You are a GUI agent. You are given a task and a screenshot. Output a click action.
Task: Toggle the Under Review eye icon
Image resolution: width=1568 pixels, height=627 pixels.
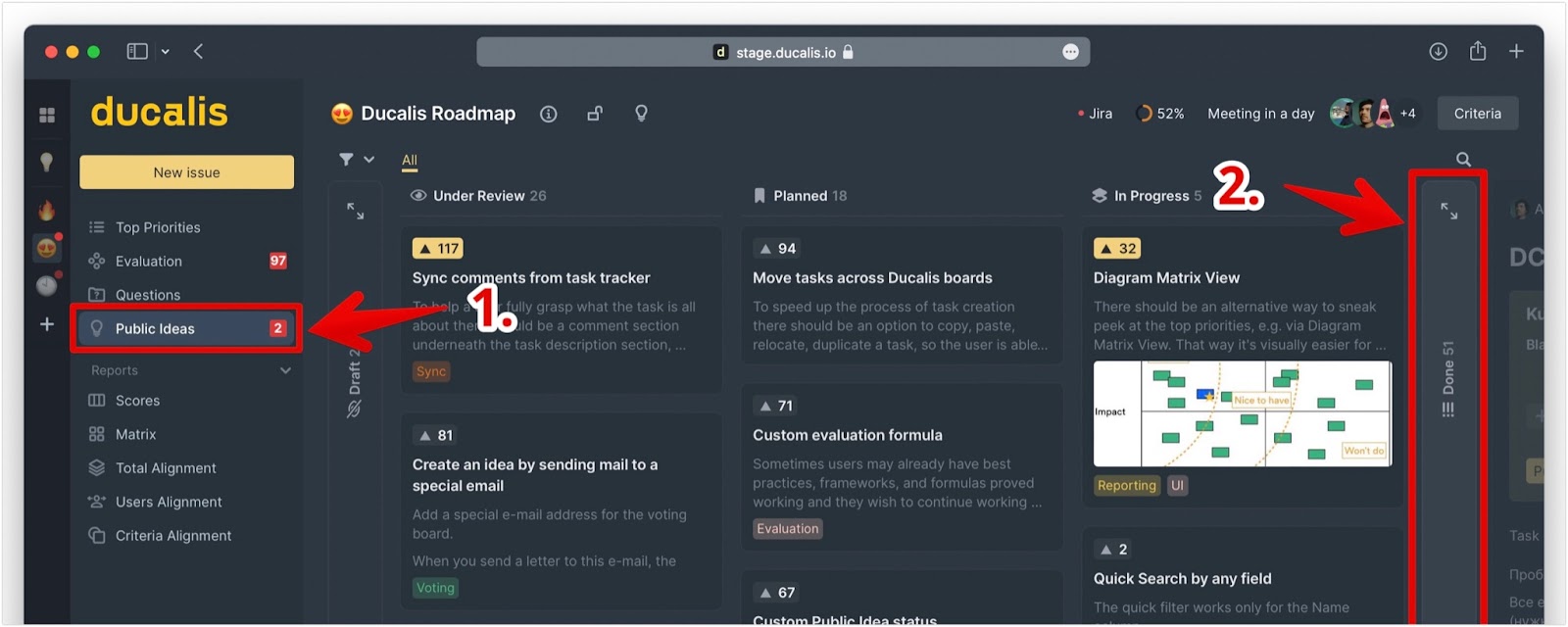click(x=418, y=196)
